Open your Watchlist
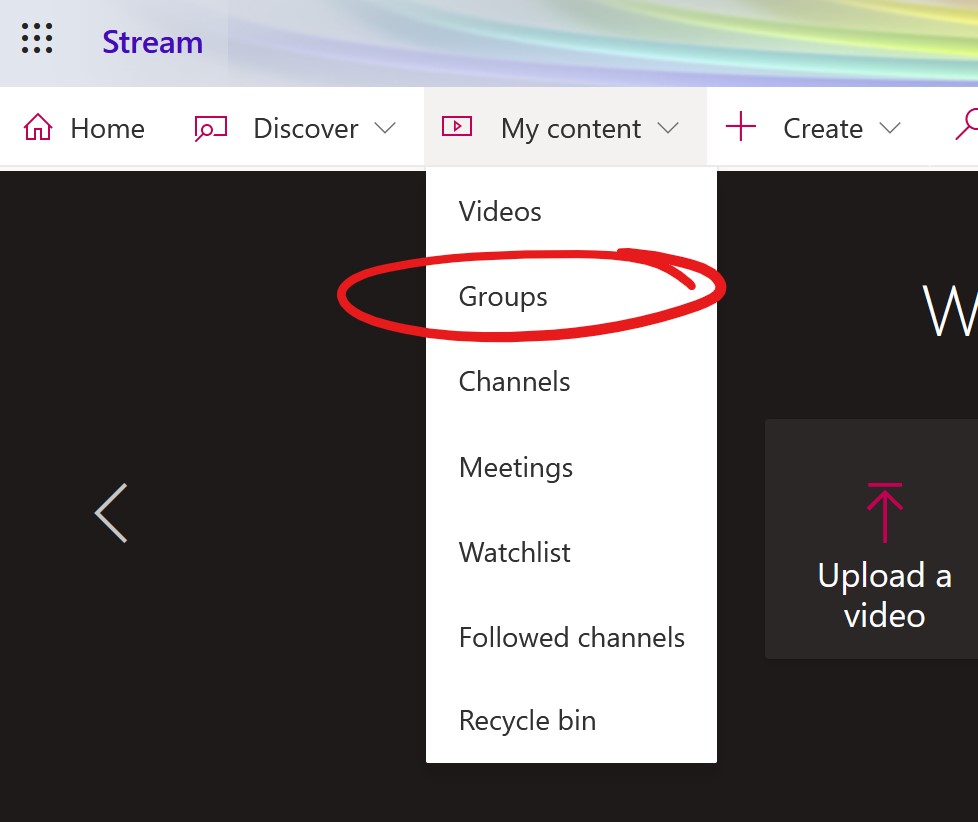Image resolution: width=978 pixels, height=822 pixels. pyautogui.click(x=514, y=552)
